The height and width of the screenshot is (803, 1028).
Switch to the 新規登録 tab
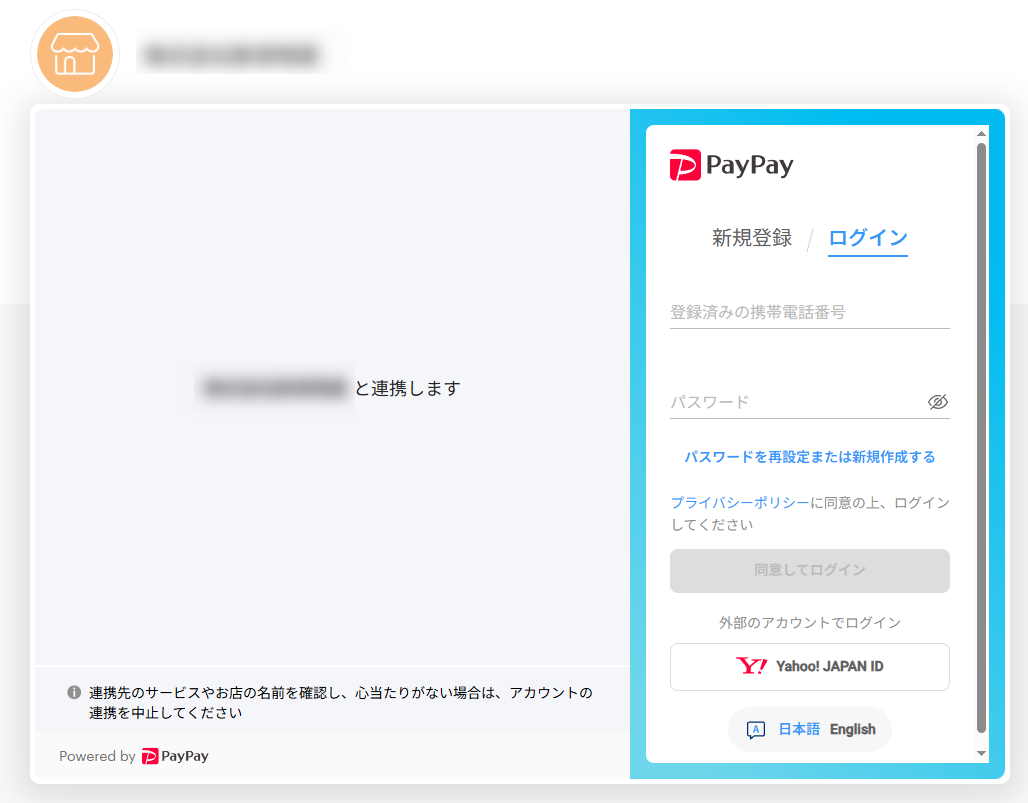pyautogui.click(x=751, y=238)
